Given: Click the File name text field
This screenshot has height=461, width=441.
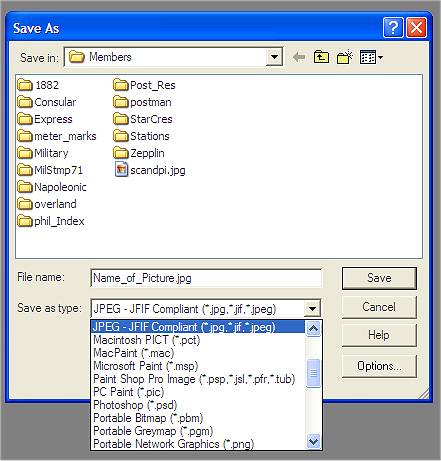Looking at the screenshot, I should pyautogui.click(x=206, y=278).
